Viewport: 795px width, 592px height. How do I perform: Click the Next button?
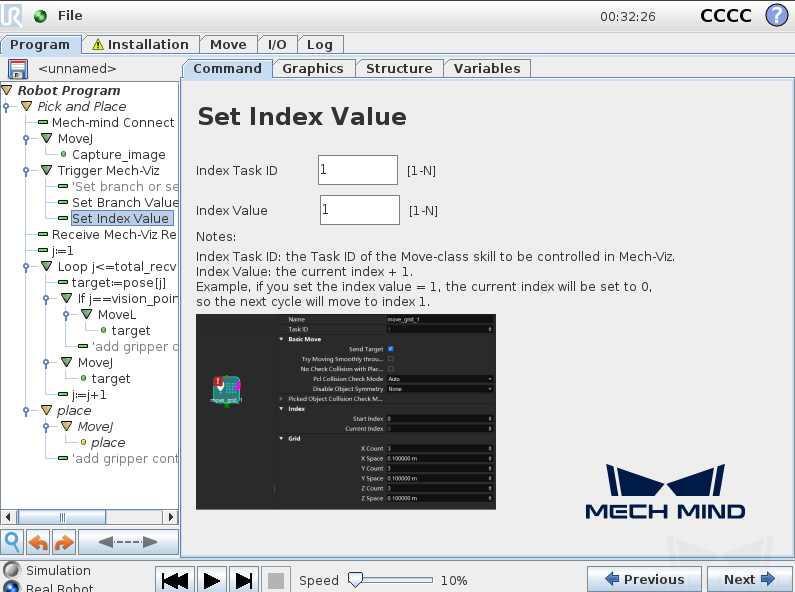point(749,579)
